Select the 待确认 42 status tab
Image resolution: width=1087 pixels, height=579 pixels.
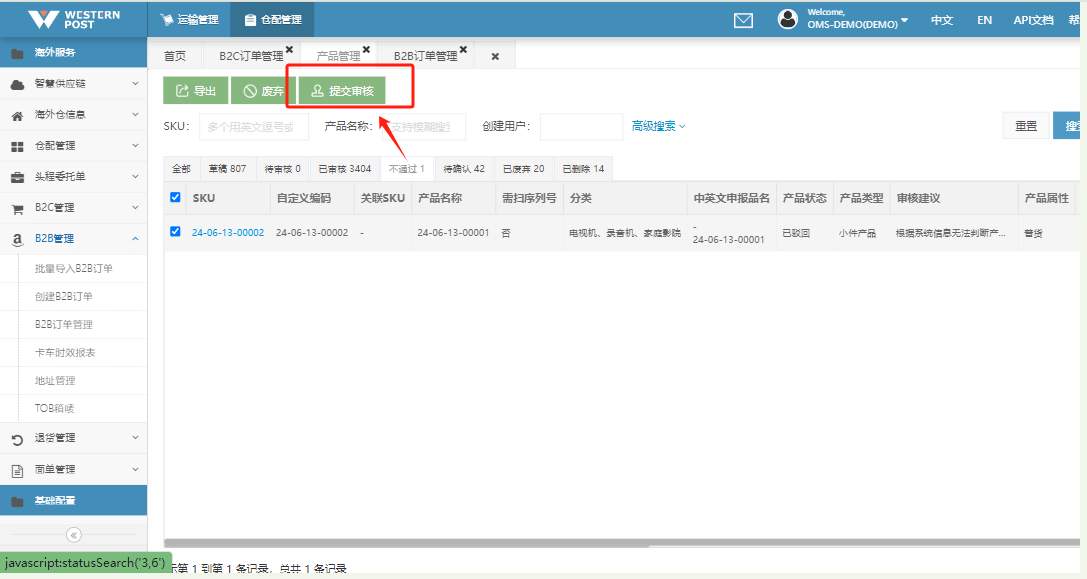pos(464,168)
